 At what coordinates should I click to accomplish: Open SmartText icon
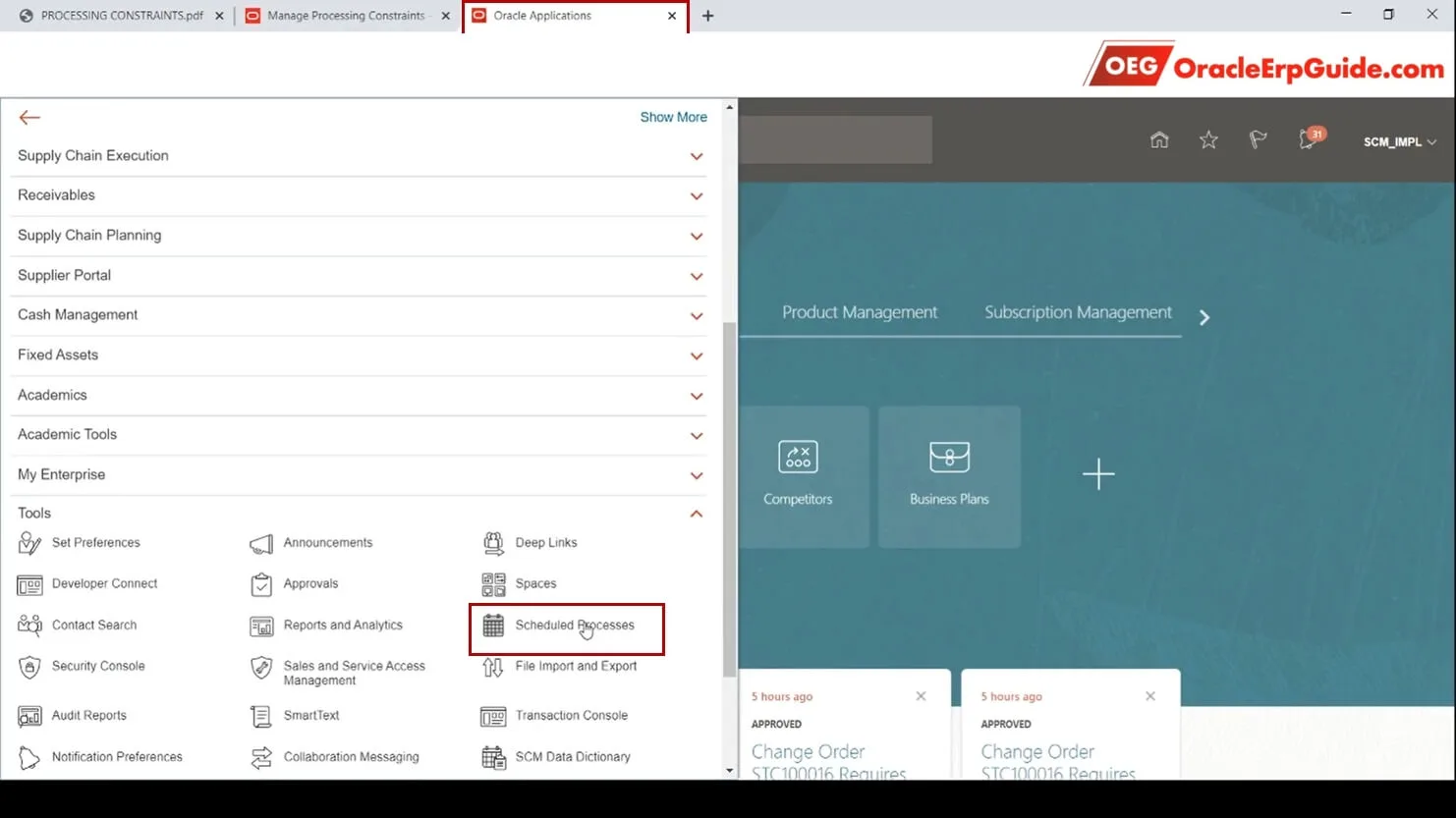261,716
